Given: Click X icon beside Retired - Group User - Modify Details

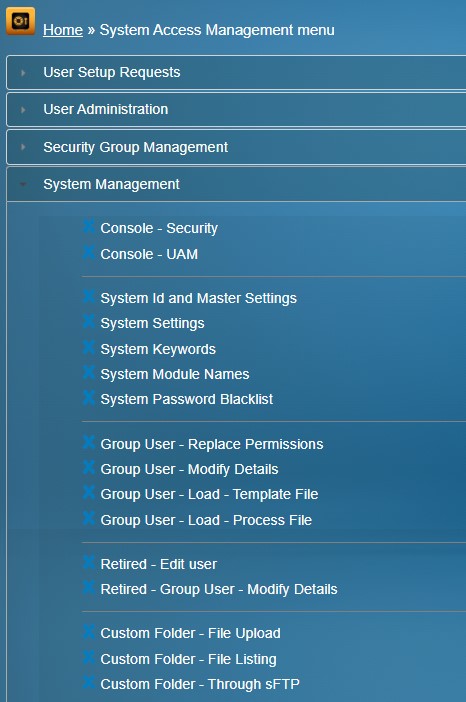Looking at the screenshot, I should [89, 587].
